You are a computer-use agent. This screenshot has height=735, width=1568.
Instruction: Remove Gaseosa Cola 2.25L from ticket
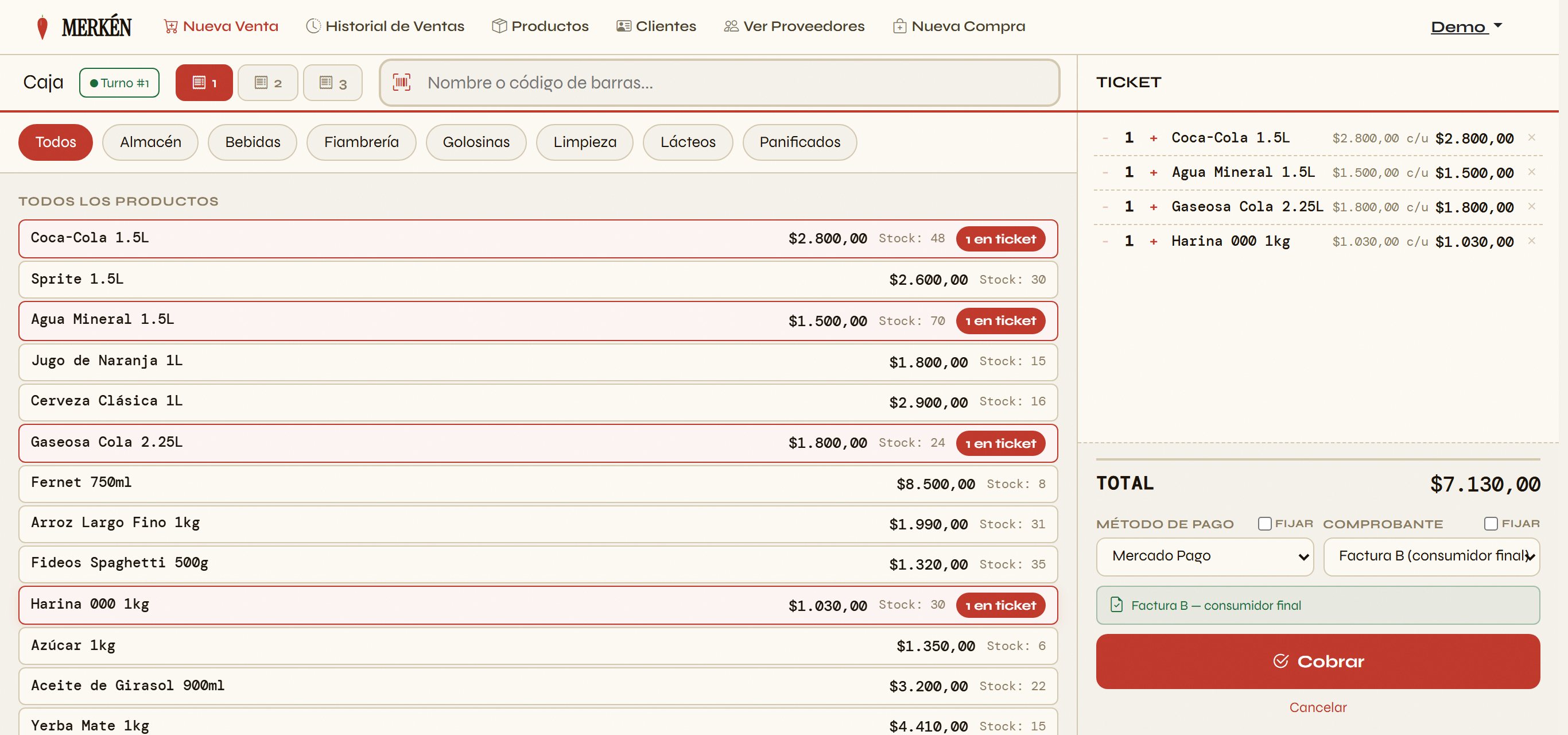[1531, 207]
